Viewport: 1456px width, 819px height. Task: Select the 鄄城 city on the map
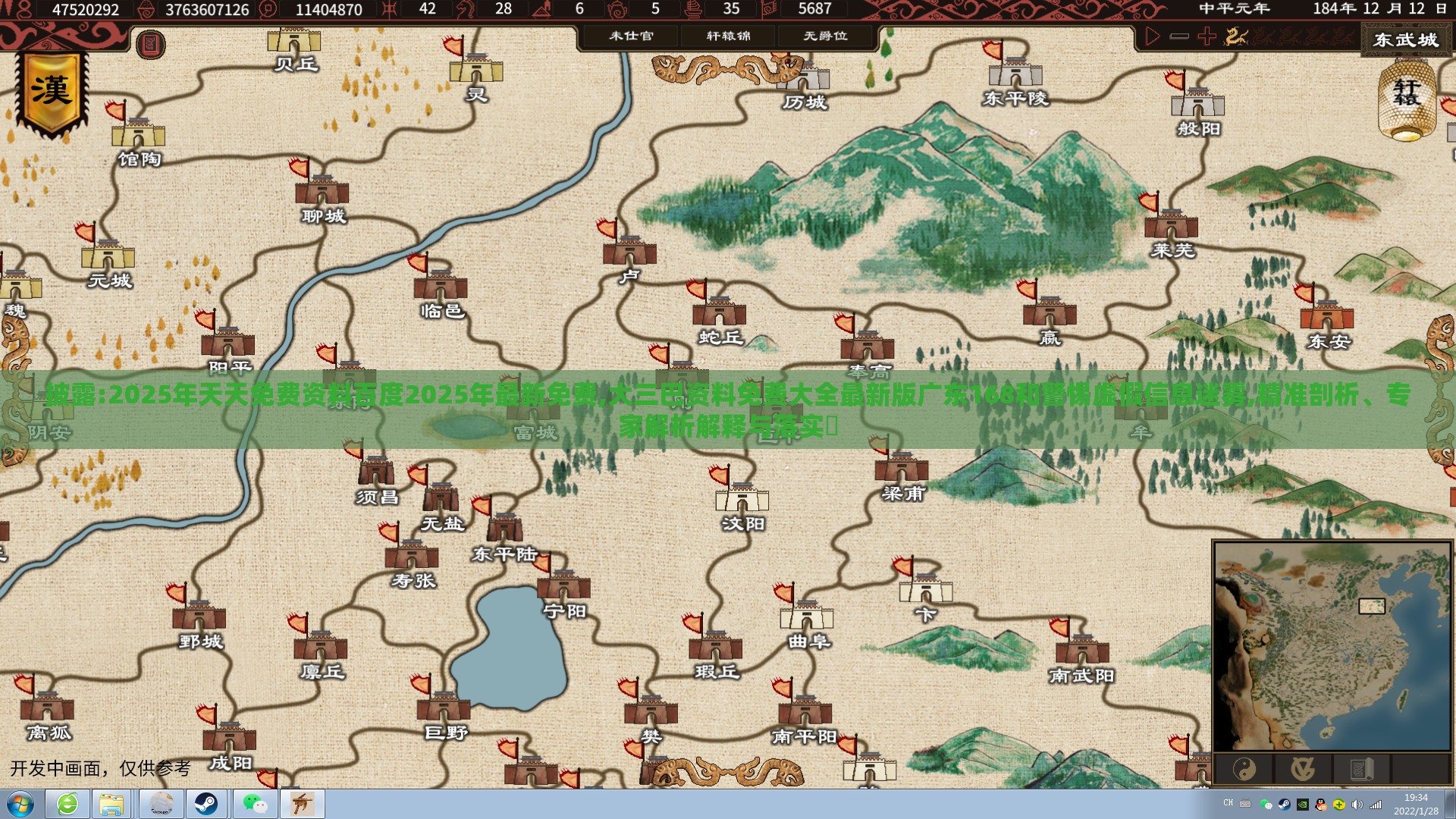tap(199, 614)
